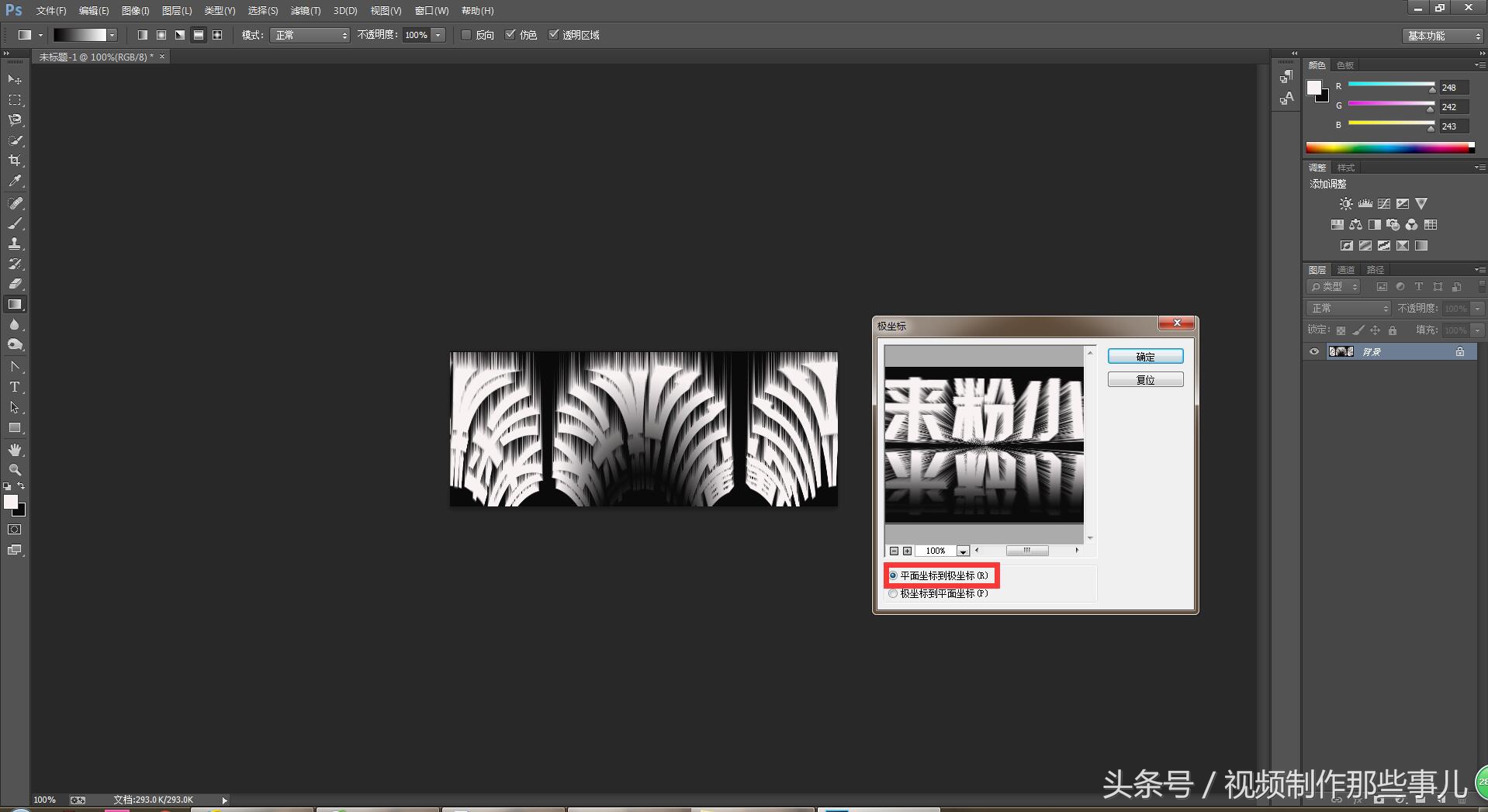The height and width of the screenshot is (812, 1488).
Task: Select the Eraser tool
Action: pos(15,284)
